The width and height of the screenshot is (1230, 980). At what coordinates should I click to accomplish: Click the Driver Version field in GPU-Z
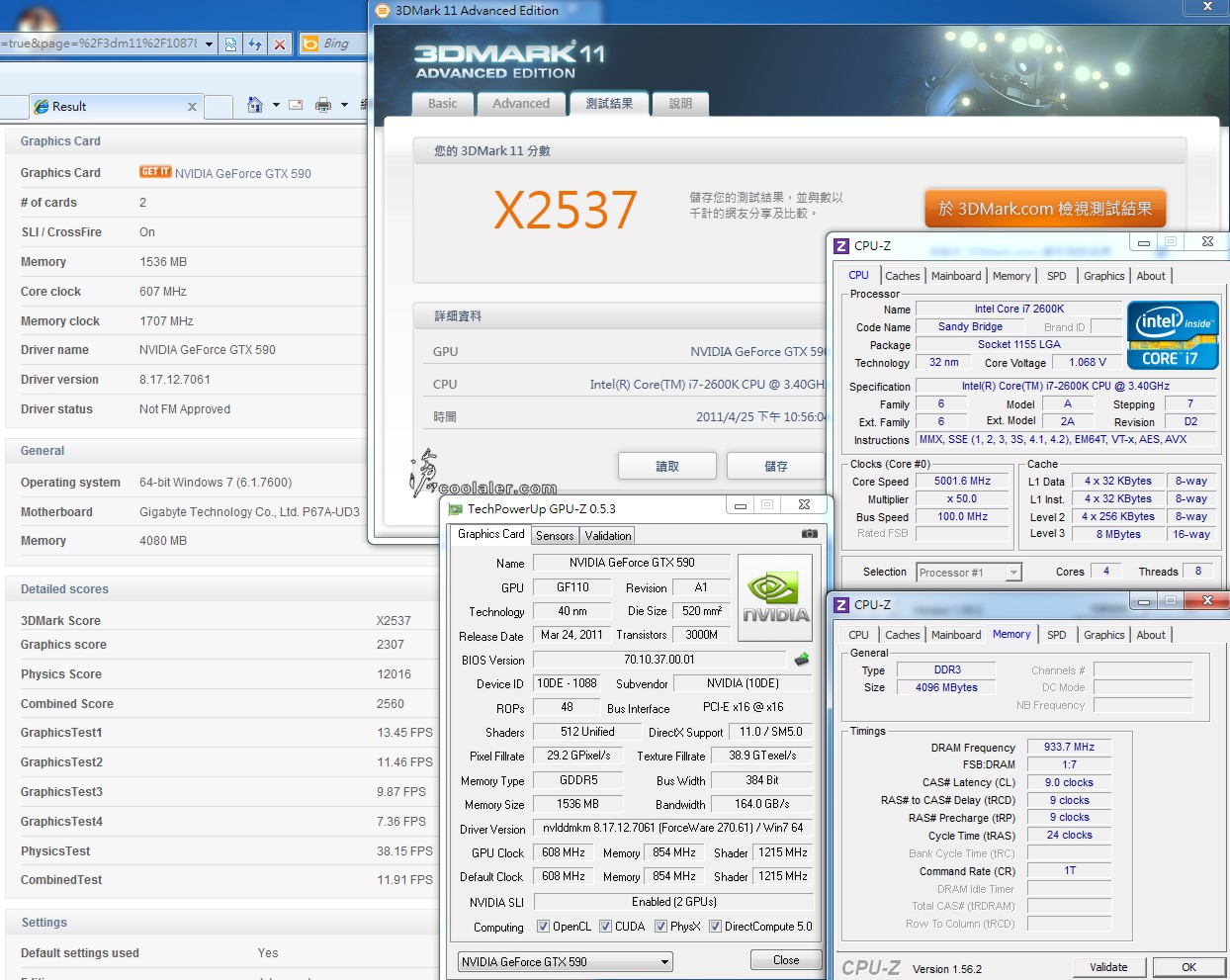coord(673,828)
